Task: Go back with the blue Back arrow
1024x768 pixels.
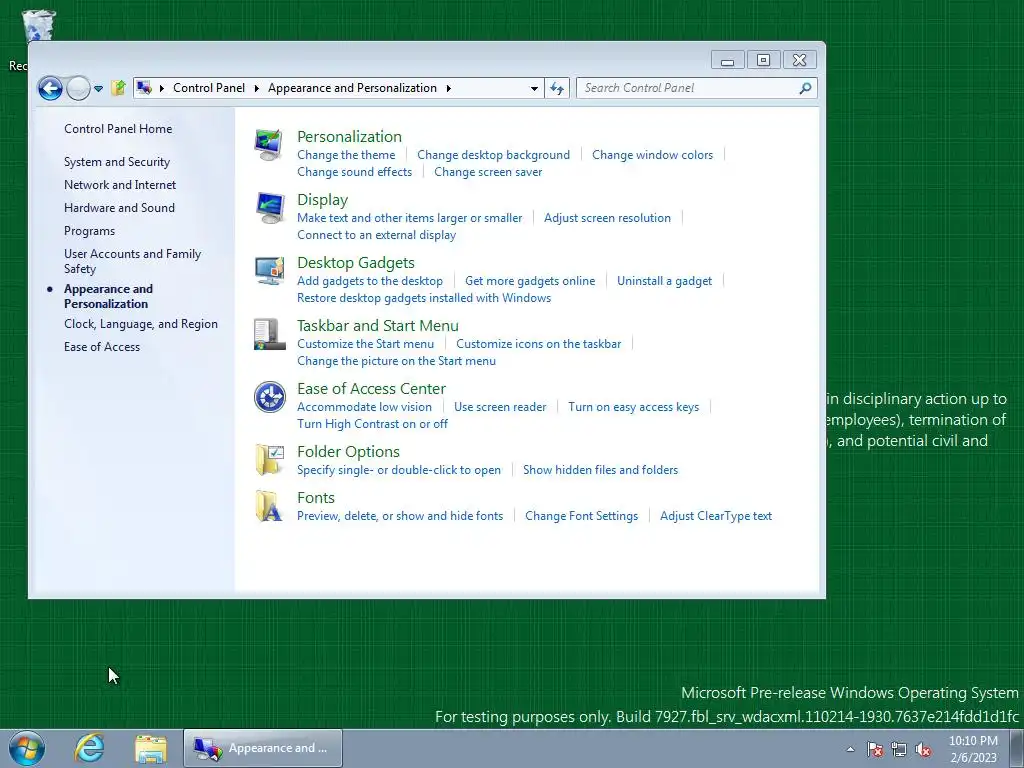Action: pos(50,88)
